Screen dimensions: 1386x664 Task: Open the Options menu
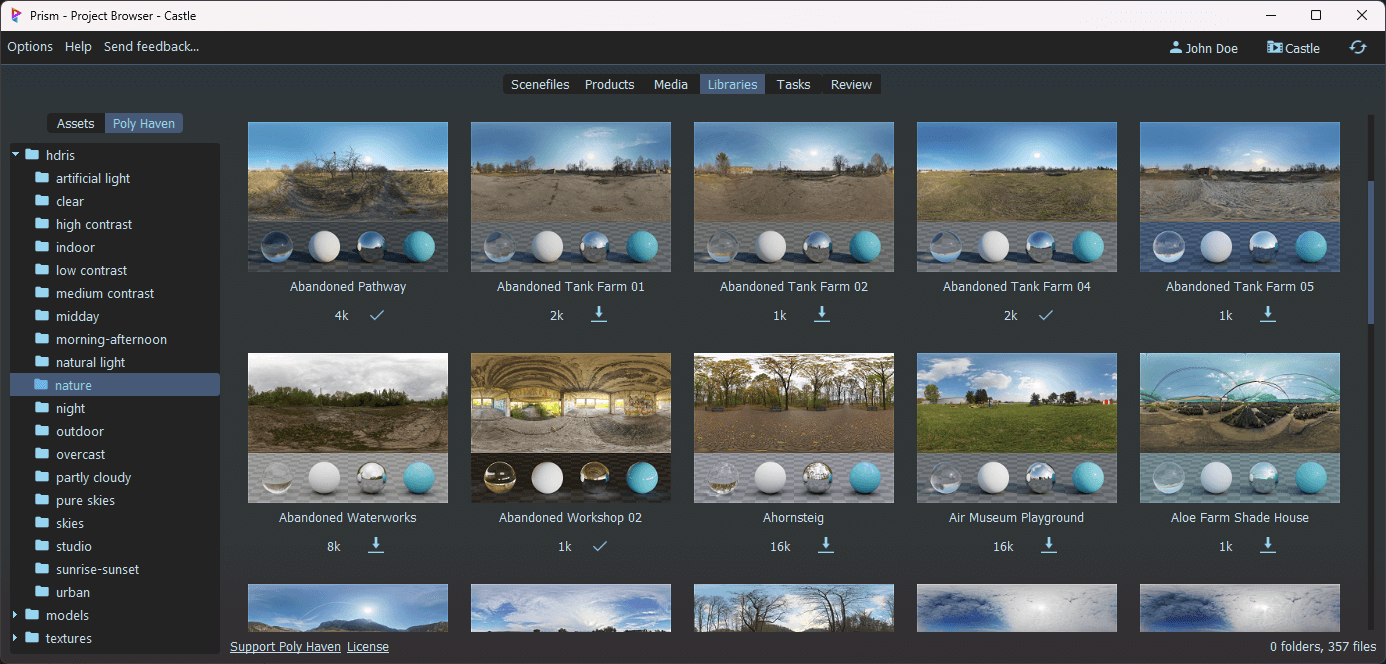tap(30, 47)
